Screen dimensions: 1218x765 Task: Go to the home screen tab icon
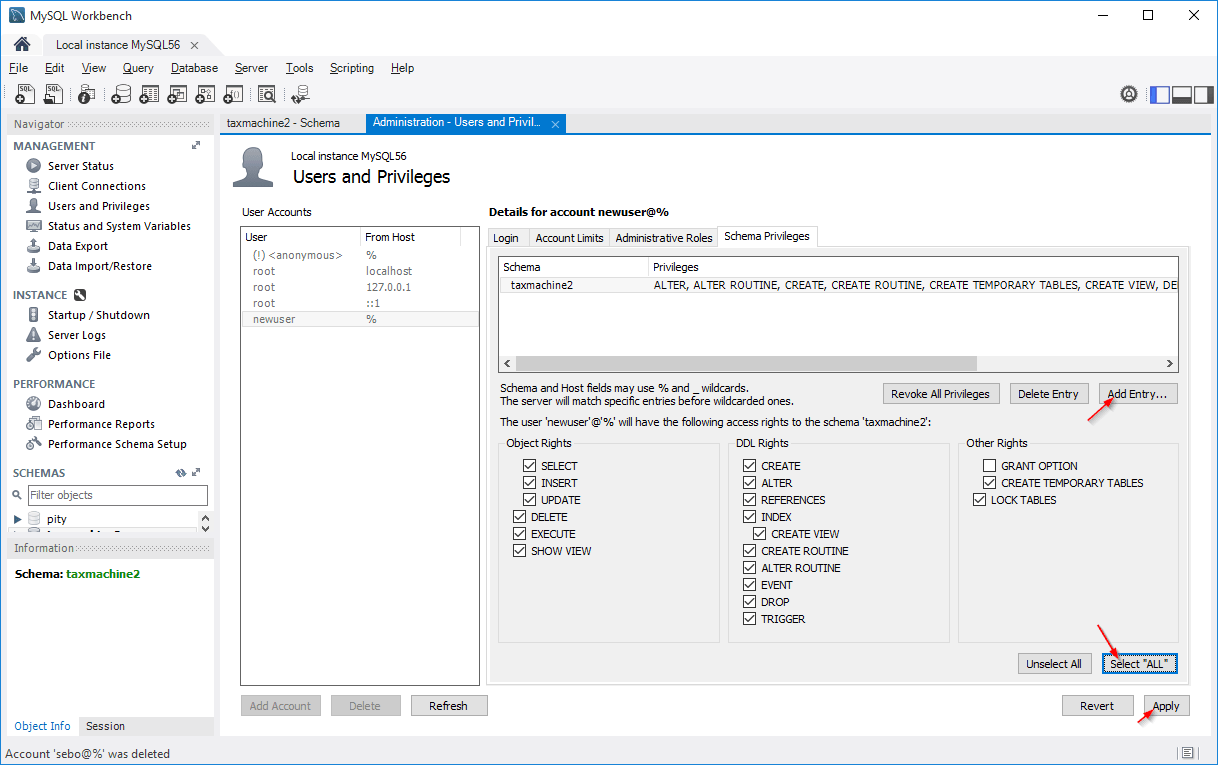click(22, 45)
